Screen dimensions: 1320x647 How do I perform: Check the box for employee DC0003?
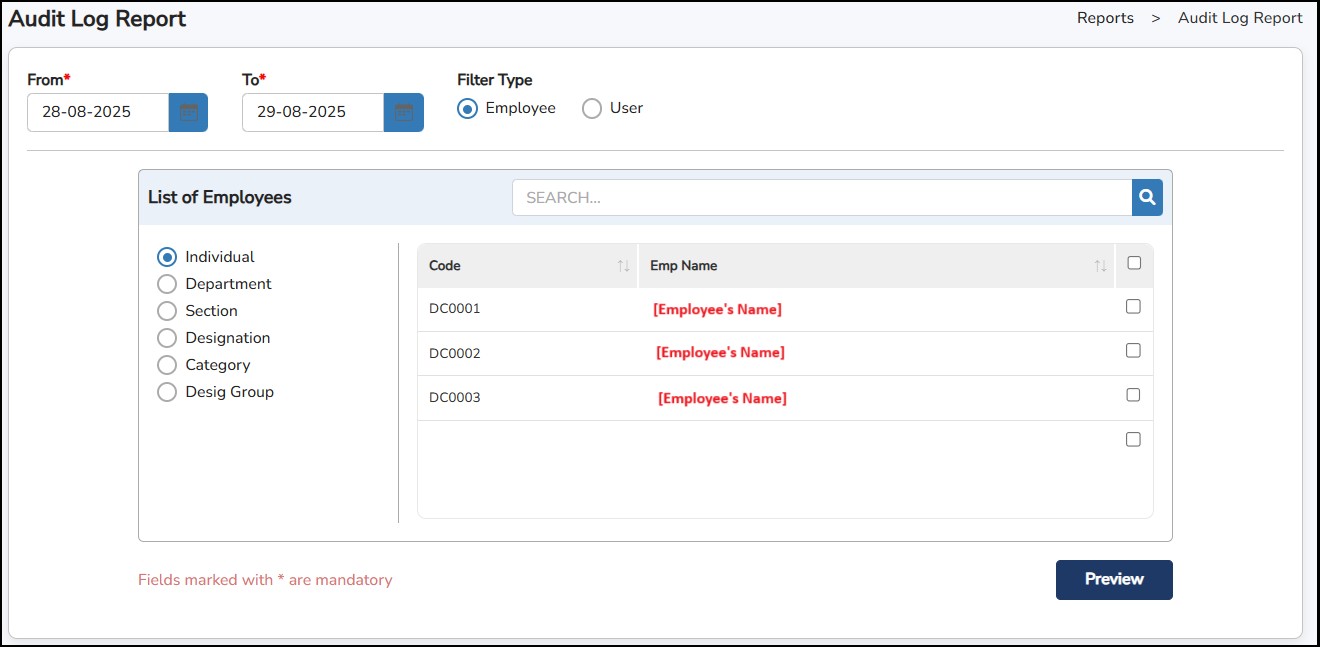[1133, 395]
